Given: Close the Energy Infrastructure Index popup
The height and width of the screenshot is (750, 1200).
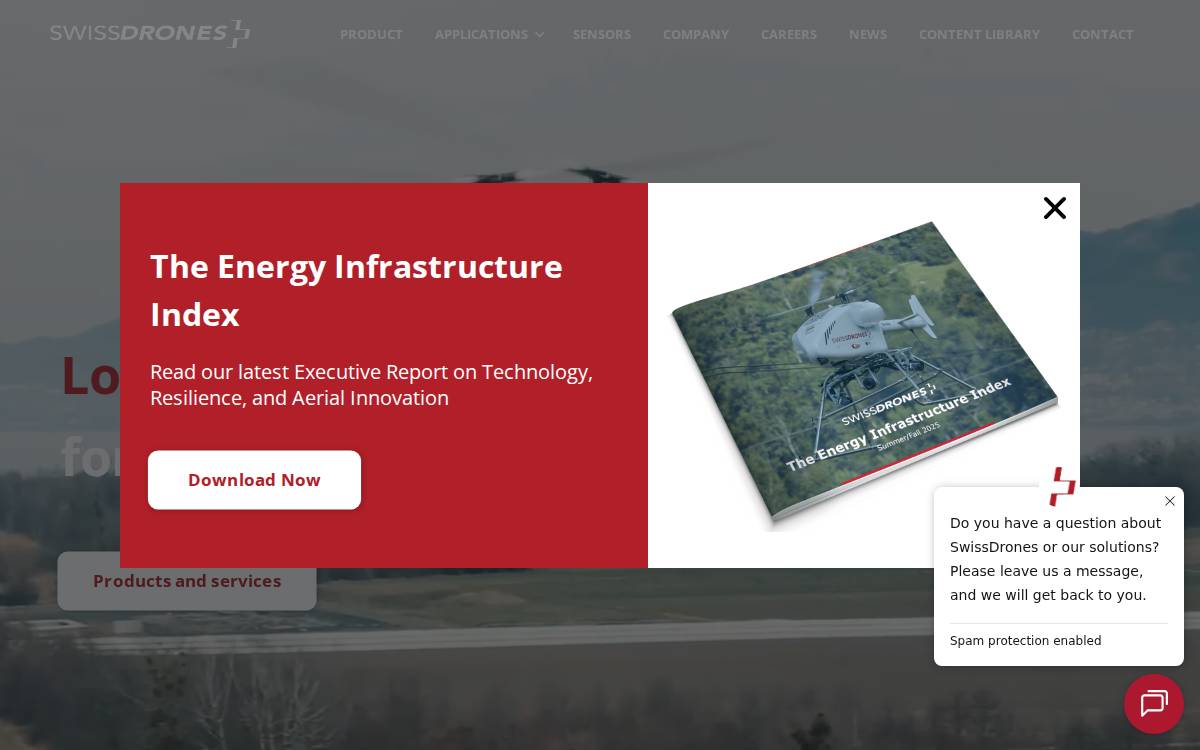Looking at the screenshot, I should (x=1055, y=208).
